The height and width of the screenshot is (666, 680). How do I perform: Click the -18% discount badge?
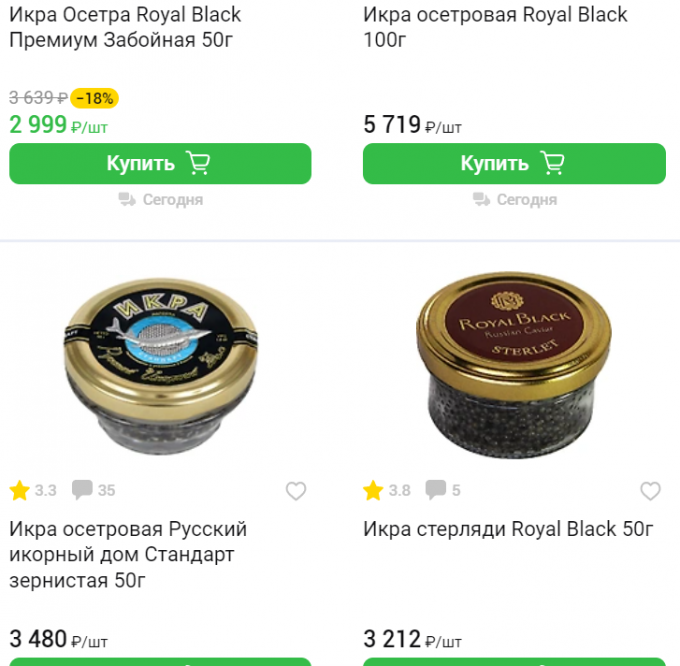(x=95, y=98)
